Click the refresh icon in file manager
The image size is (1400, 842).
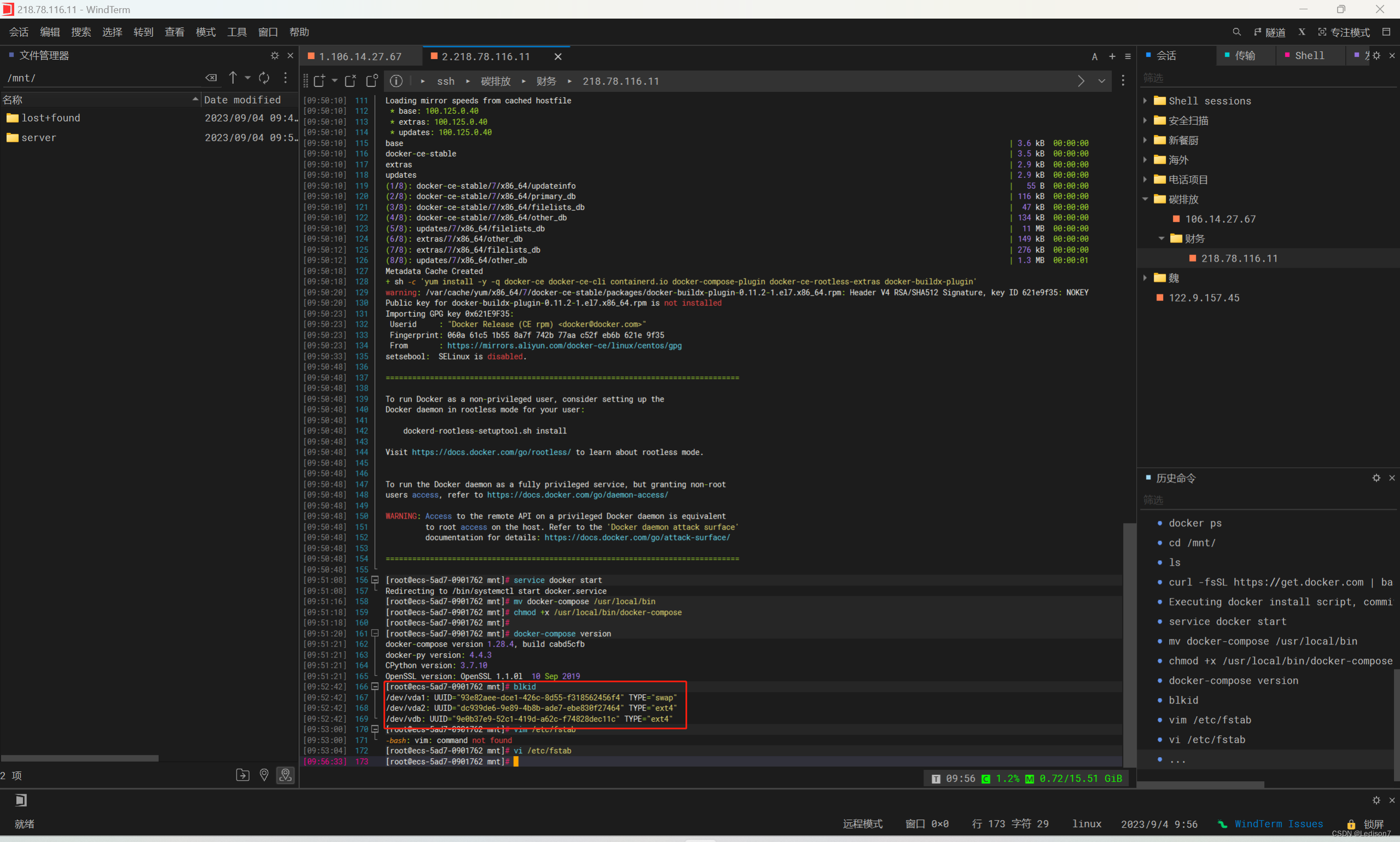[x=264, y=78]
